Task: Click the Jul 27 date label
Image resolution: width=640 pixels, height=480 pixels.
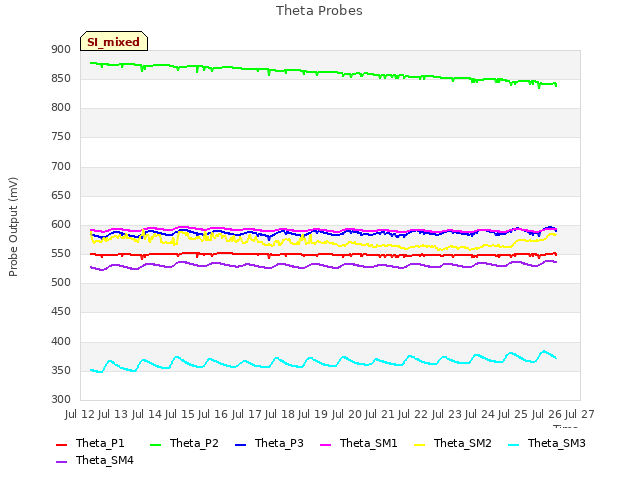Action: (x=580, y=414)
